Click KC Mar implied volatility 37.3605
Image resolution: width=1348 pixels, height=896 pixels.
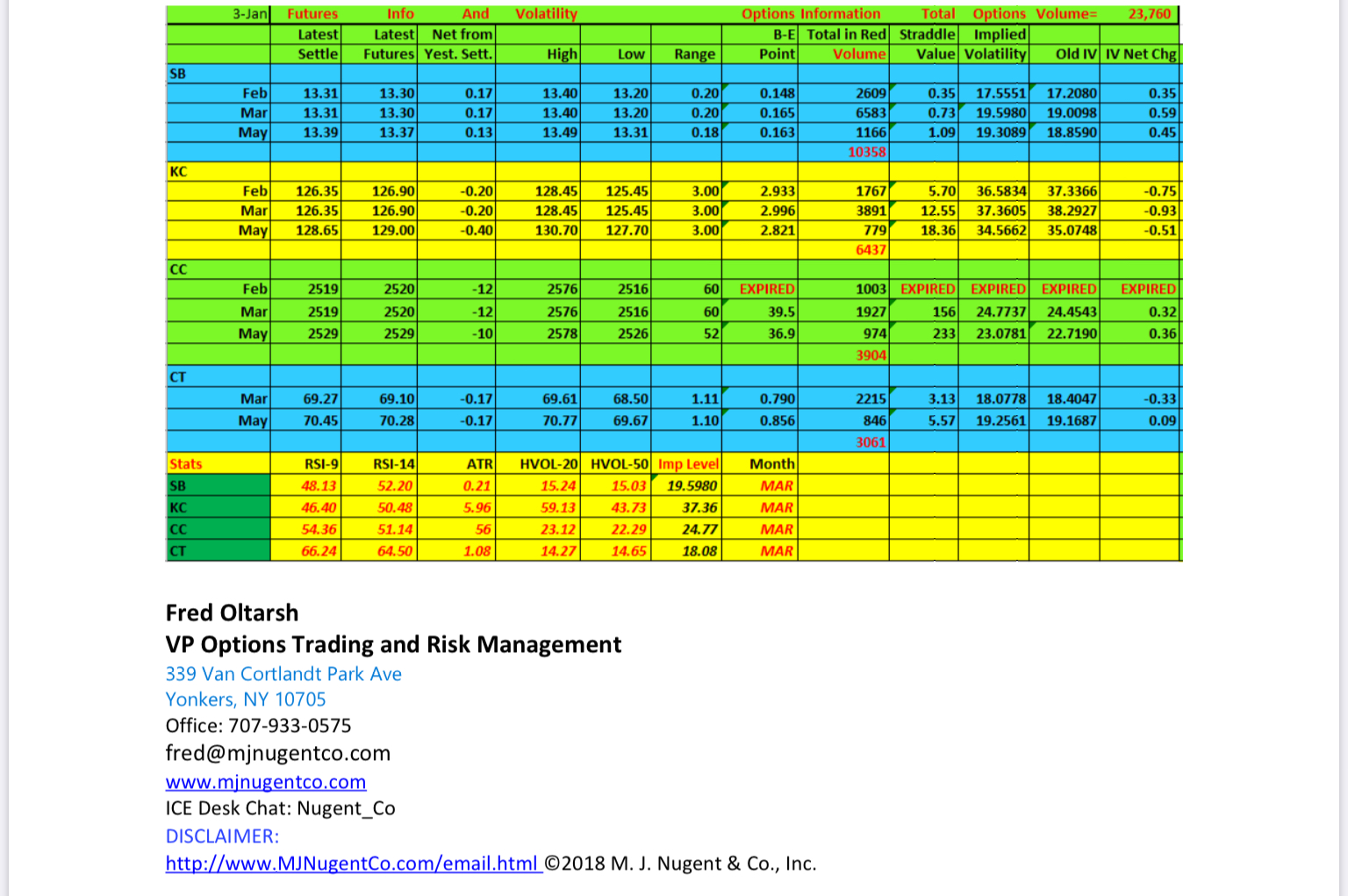(x=1000, y=211)
